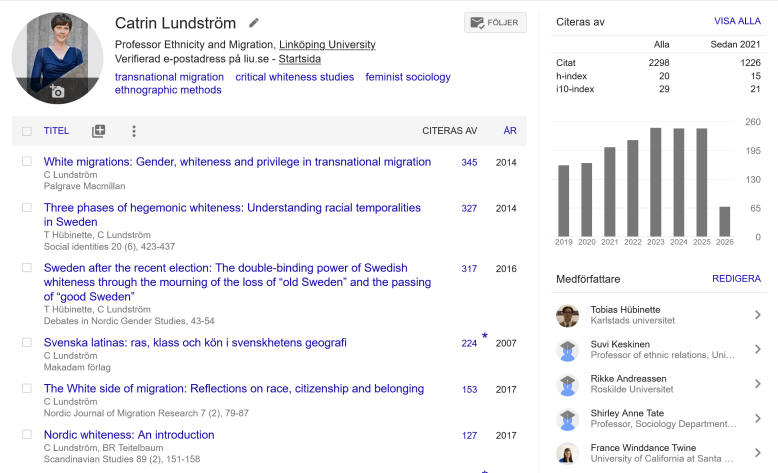Add article with plus icon in header

(98, 131)
